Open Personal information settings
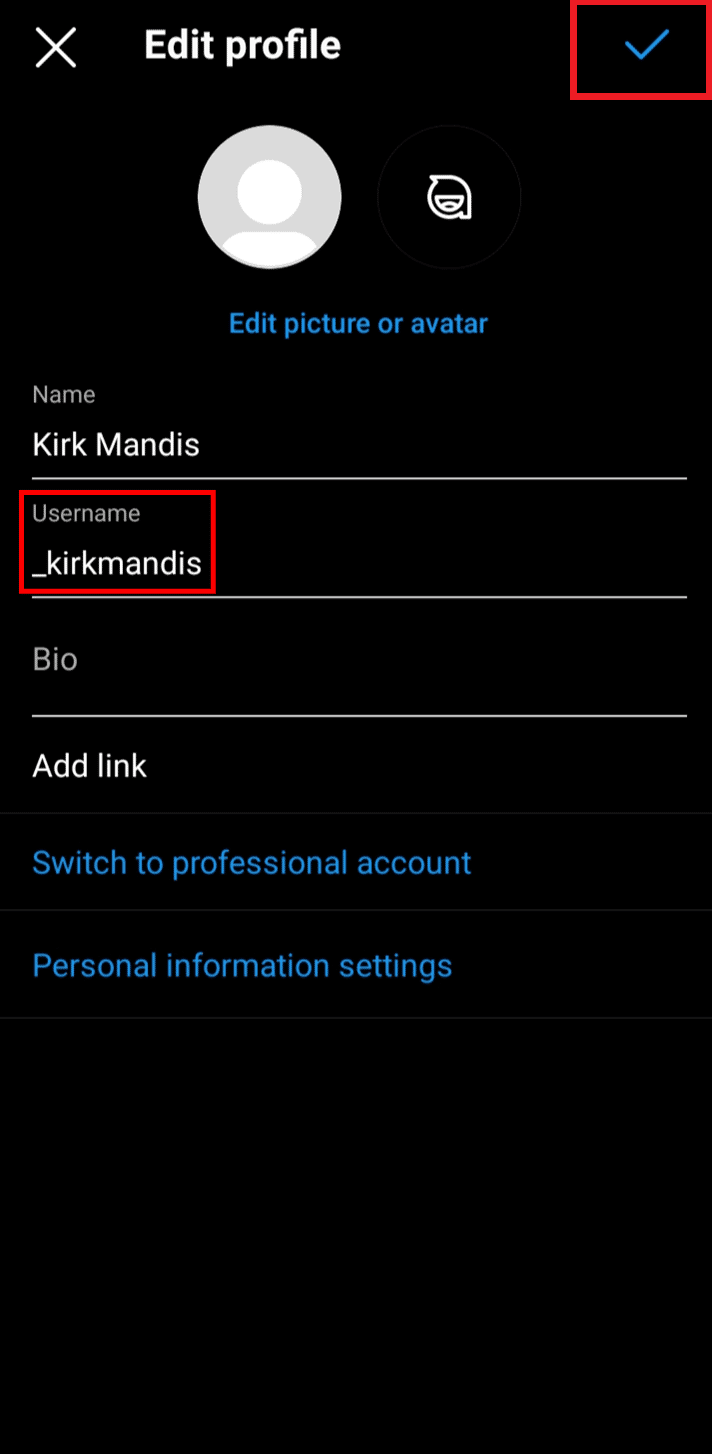The height and width of the screenshot is (1454, 712). (356, 965)
